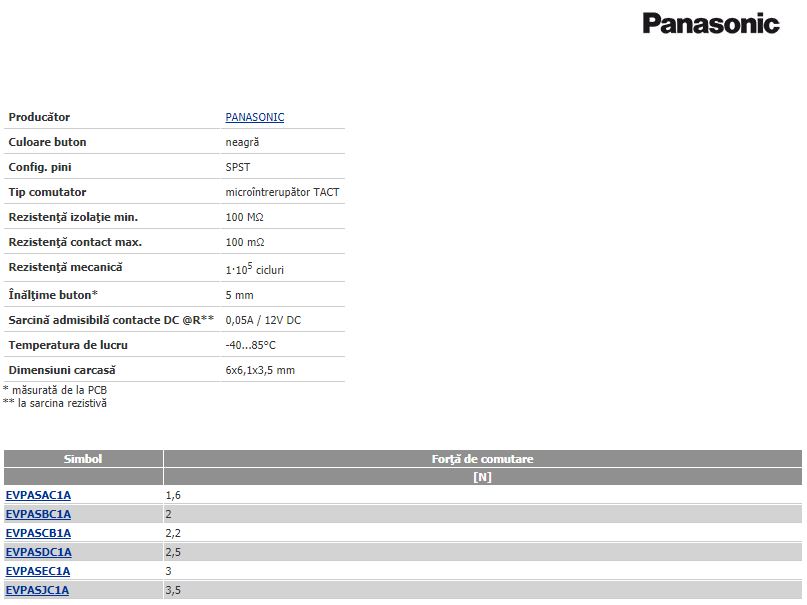Open the PANASONIC manufacturer link
The width and height of the screenshot is (807, 605).
(255, 117)
